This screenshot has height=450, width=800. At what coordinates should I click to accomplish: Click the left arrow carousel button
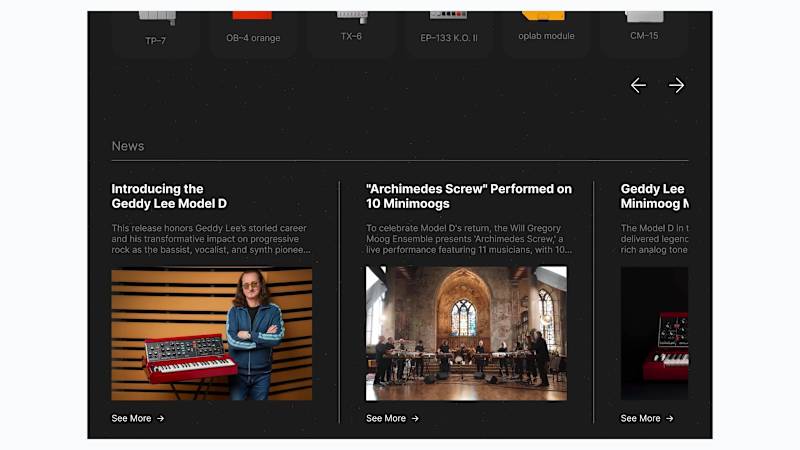pyautogui.click(x=638, y=85)
